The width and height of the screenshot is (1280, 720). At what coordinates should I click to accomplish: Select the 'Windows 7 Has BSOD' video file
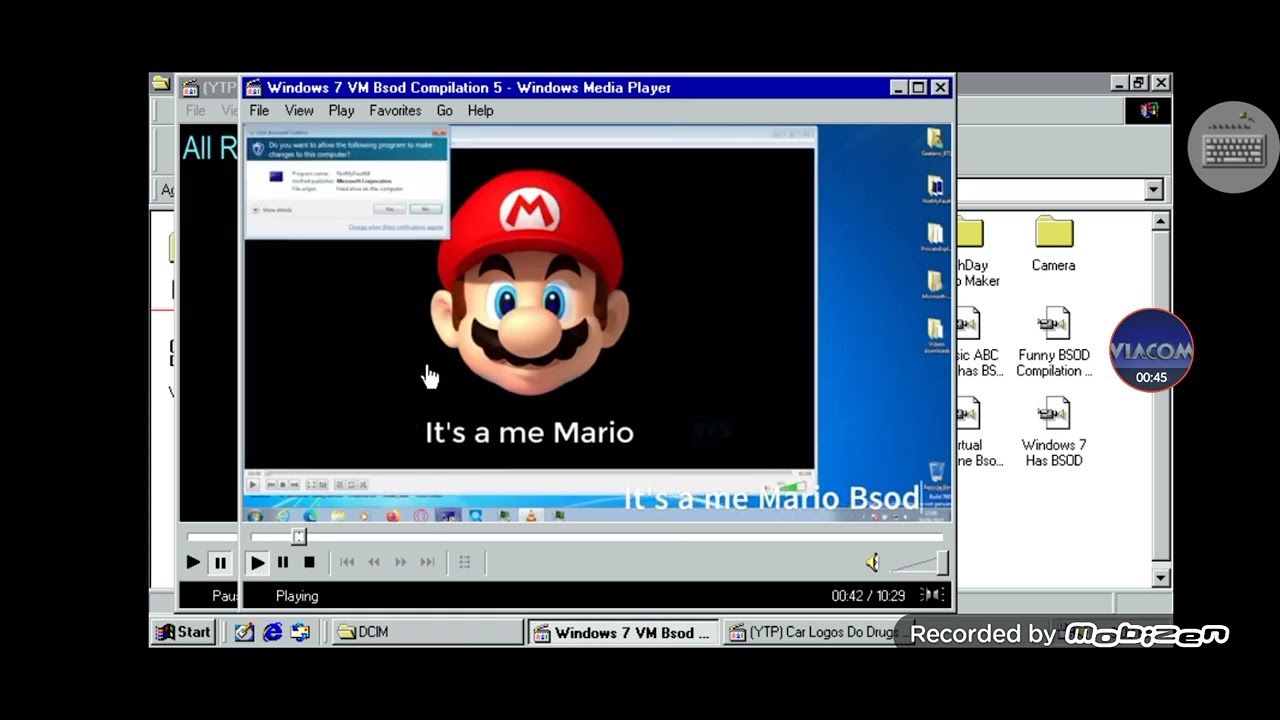tap(1053, 433)
